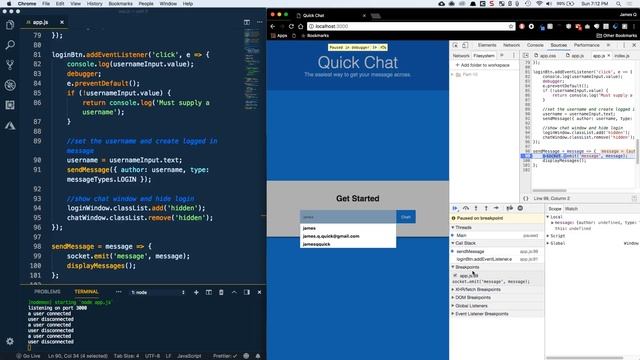Toggle pause on exceptions in DevTools
This screenshot has height=360, width=640.
pyautogui.click(x=520, y=208)
